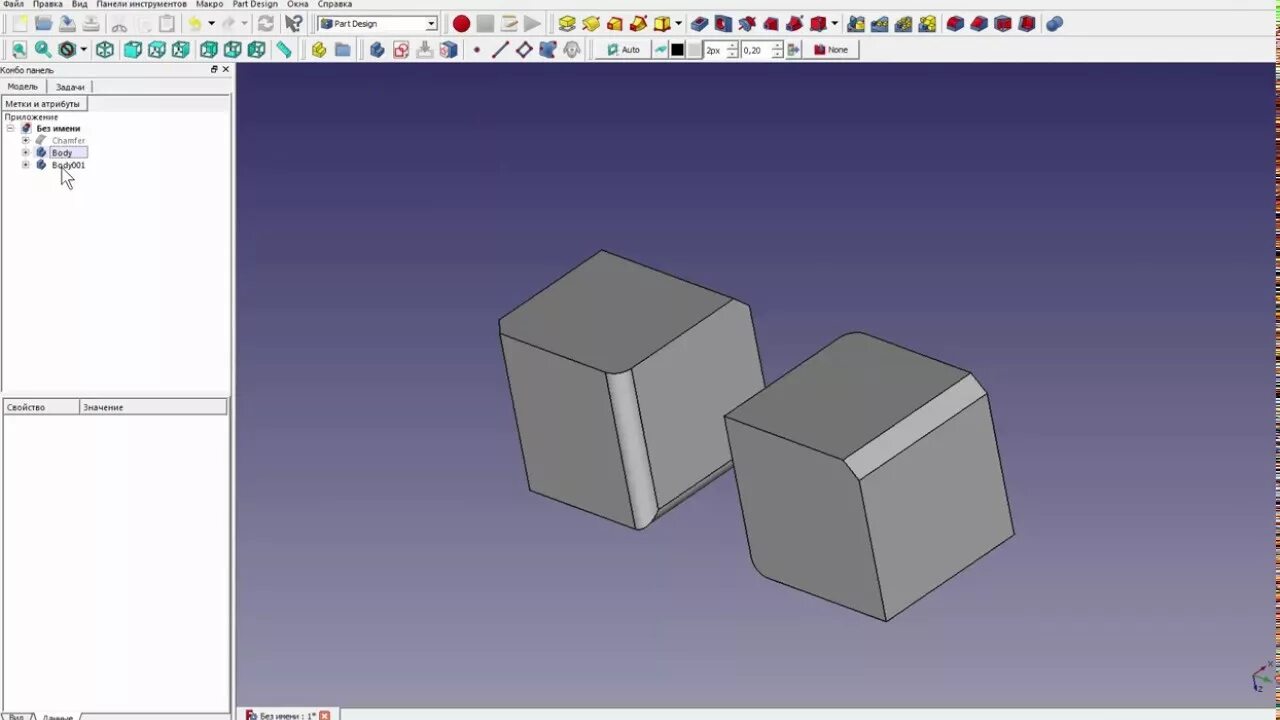Select the Boolean operation tool
The width and height of the screenshot is (1280, 720).
click(x=1054, y=23)
